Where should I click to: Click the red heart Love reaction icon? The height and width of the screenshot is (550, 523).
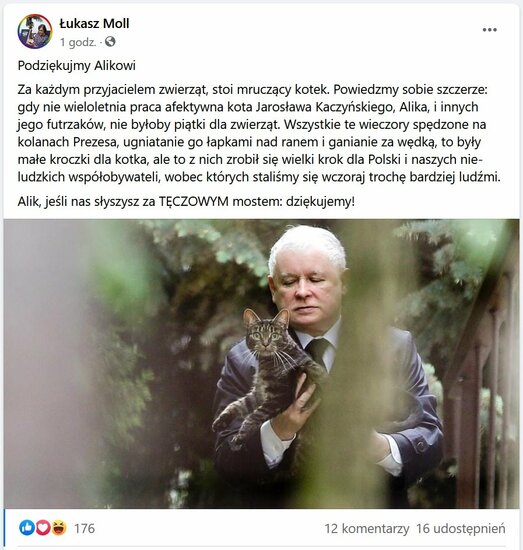coord(43,528)
